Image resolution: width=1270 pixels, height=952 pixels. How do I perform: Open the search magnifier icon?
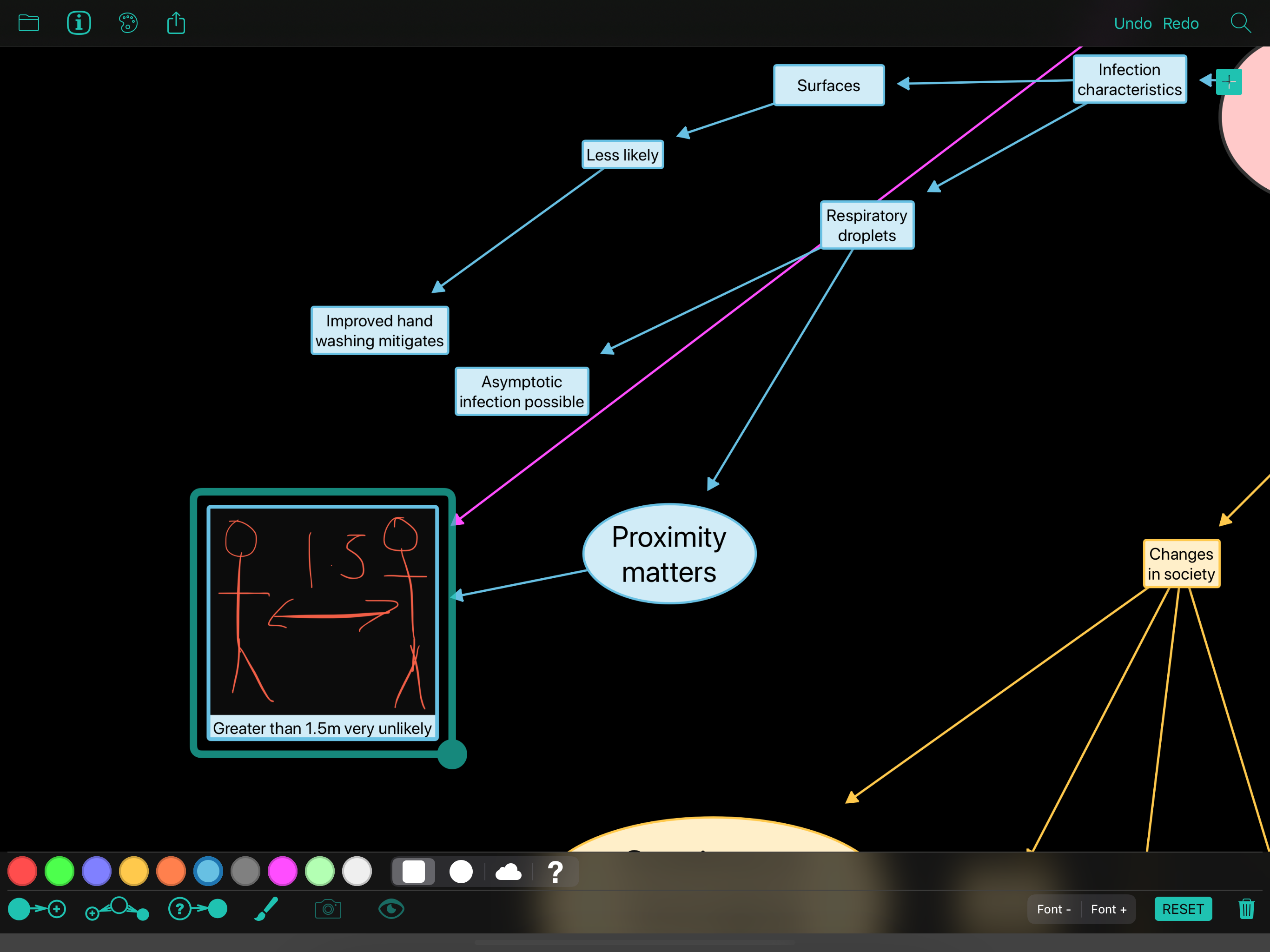point(1240,24)
